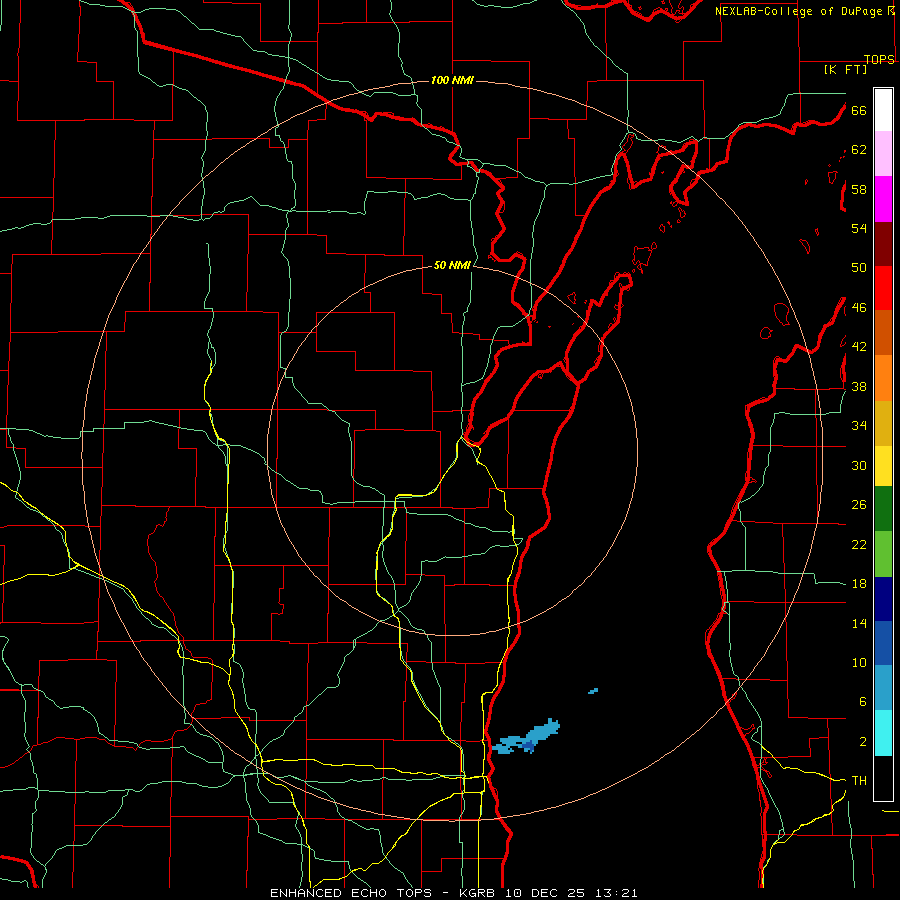This screenshot has height=900, width=900.
Task: Click the black TH threshold legend swatch
Action: (x=883, y=778)
